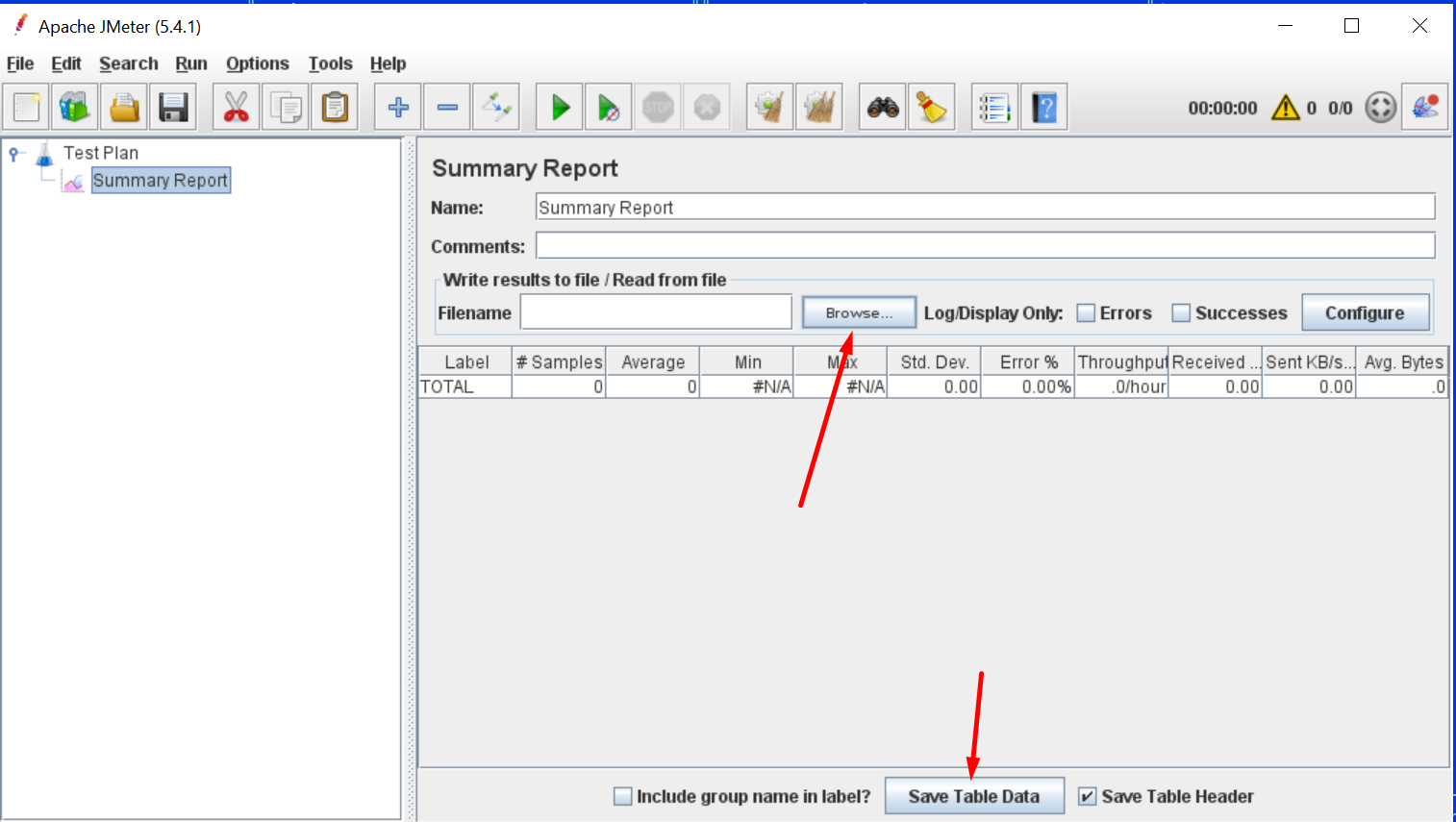
Task: Open the Function Helper list icon
Action: pyautogui.click(x=995, y=107)
